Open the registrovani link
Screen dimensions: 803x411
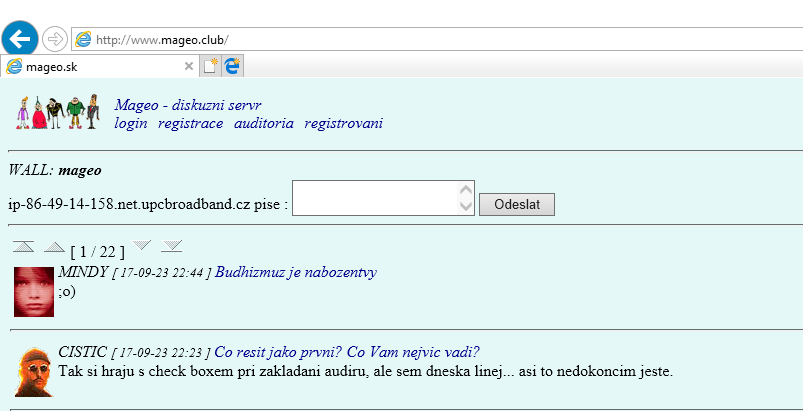pyautogui.click(x=343, y=123)
